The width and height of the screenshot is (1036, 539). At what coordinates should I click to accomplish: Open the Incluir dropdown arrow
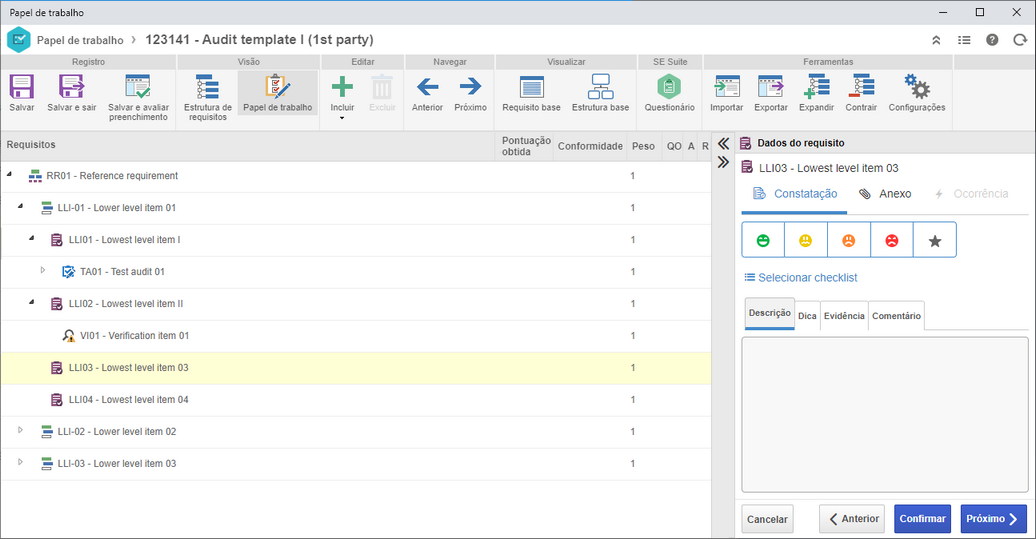pyautogui.click(x=342, y=118)
